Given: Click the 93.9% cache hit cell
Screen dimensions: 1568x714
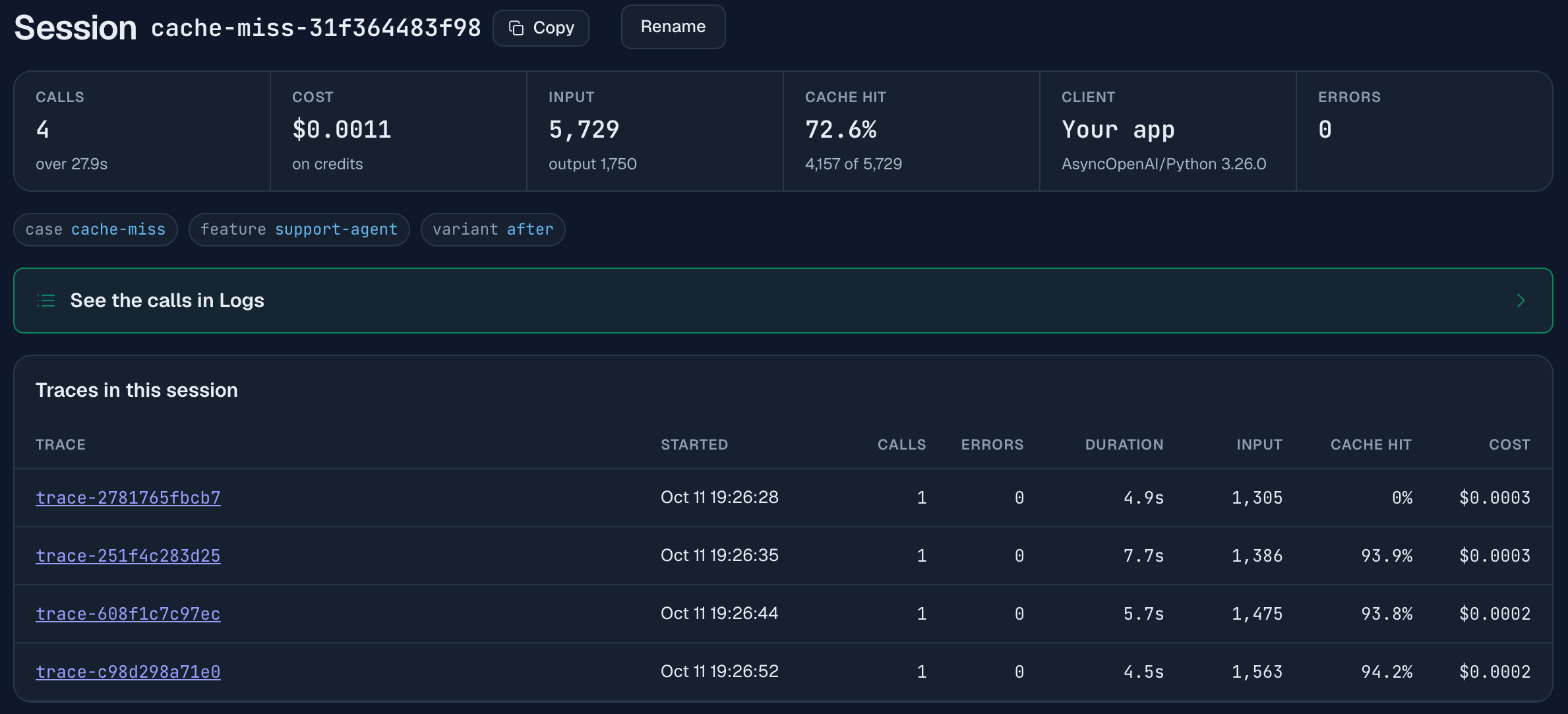Looking at the screenshot, I should [x=1387, y=556].
